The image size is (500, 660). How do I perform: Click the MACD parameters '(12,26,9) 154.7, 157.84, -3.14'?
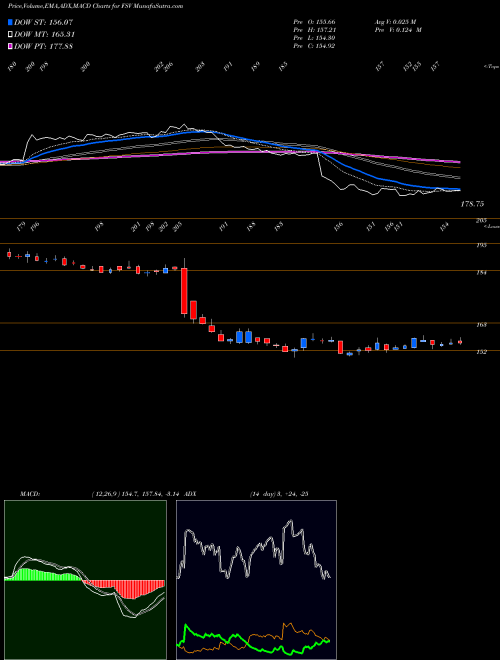138,494
